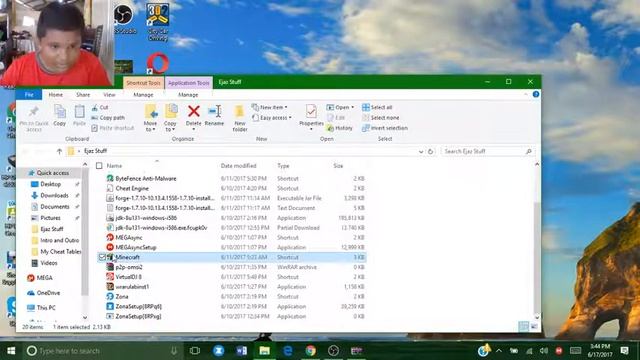
Task: Open the Windows Start menu
Action: 11,351
